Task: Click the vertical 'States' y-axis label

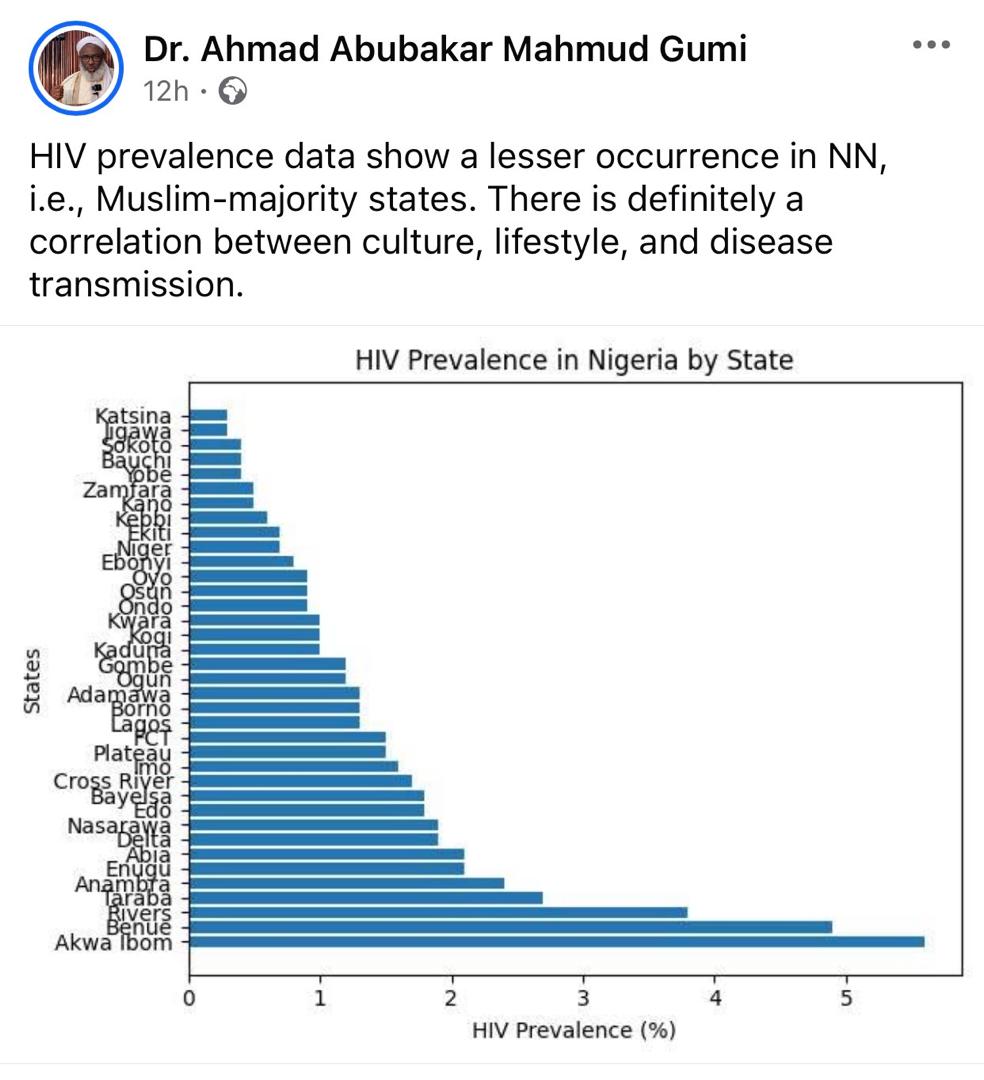Action: [x=33, y=680]
